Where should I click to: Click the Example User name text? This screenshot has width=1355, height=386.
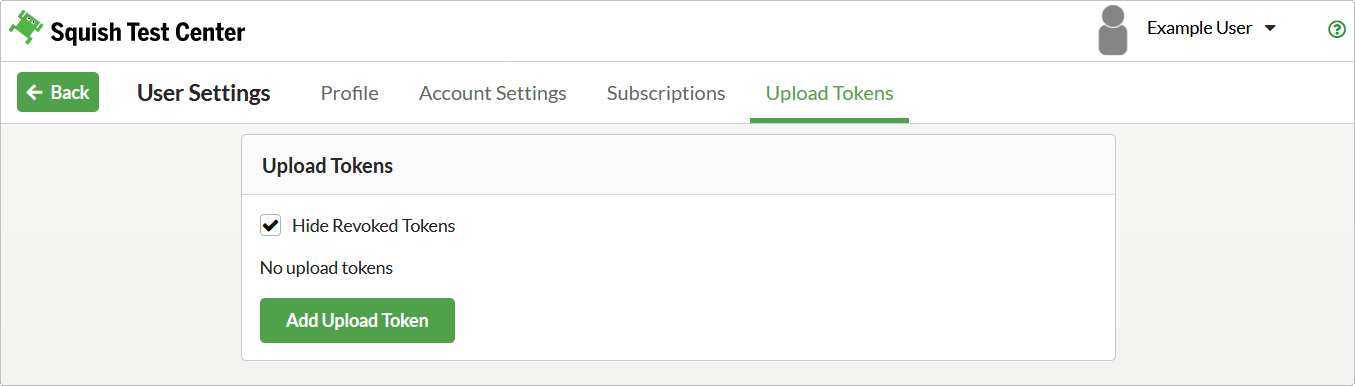[x=1199, y=28]
